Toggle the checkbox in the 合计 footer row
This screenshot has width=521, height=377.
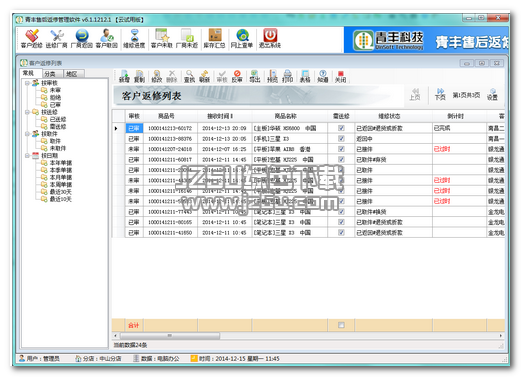[341, 325]
